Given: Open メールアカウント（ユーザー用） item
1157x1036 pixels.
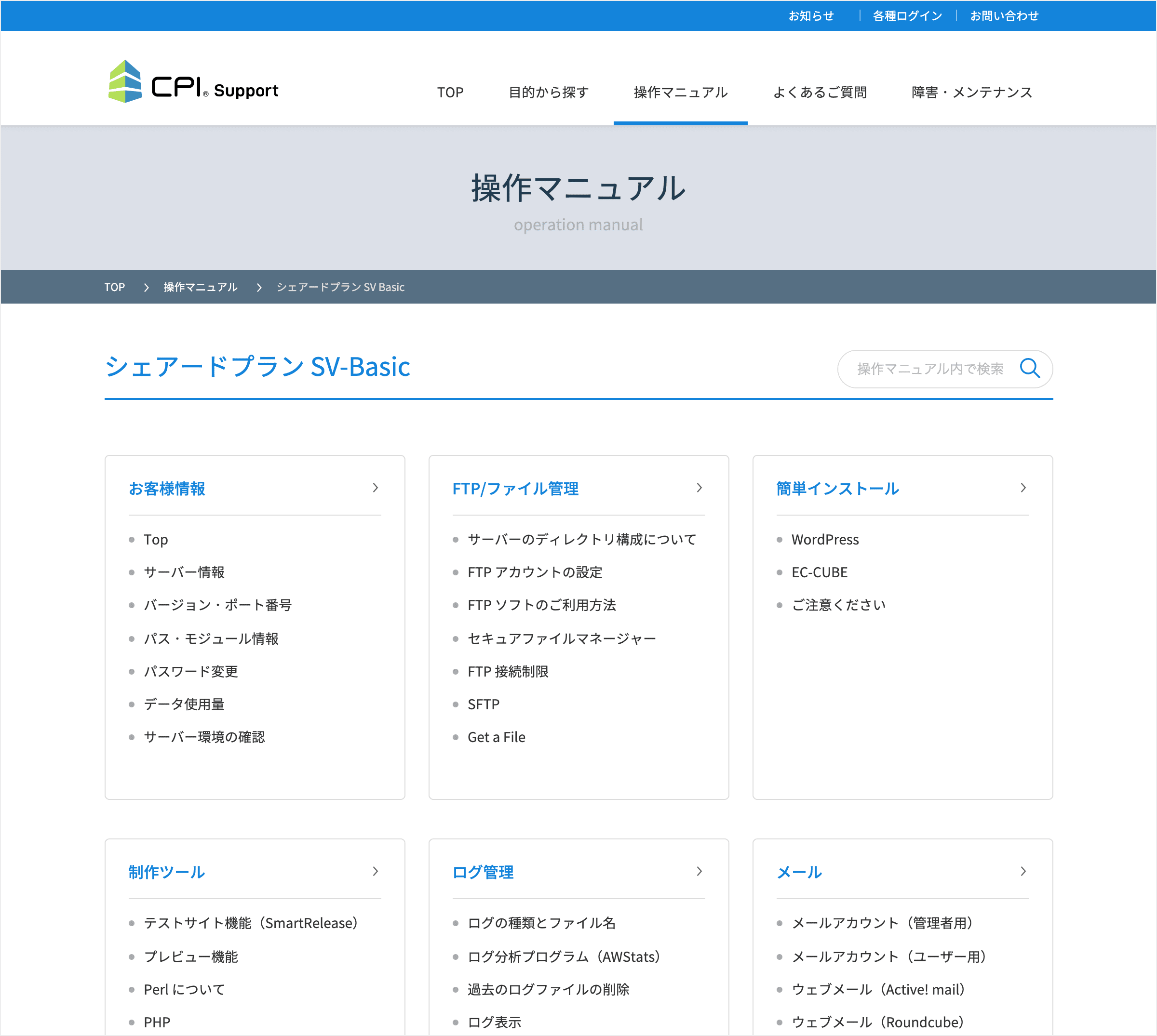Looking at the screenshot, I should (x=889, y=956).
